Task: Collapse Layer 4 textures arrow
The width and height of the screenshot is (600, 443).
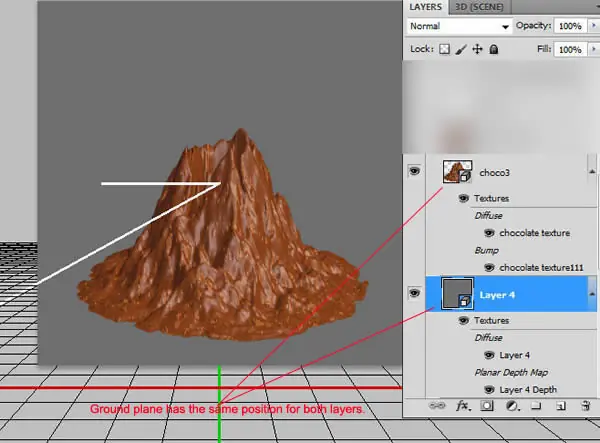Action: point(592,293)
